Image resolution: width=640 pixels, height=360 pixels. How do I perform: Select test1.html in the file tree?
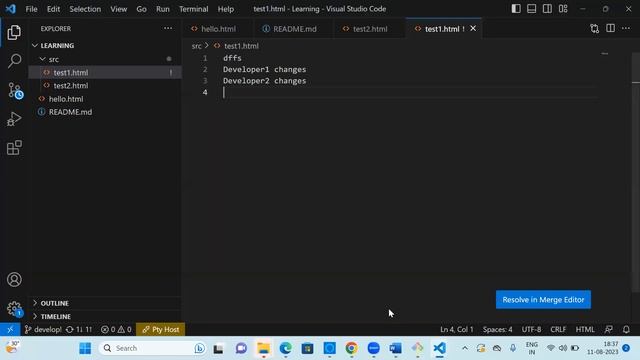tap(105, 73)
